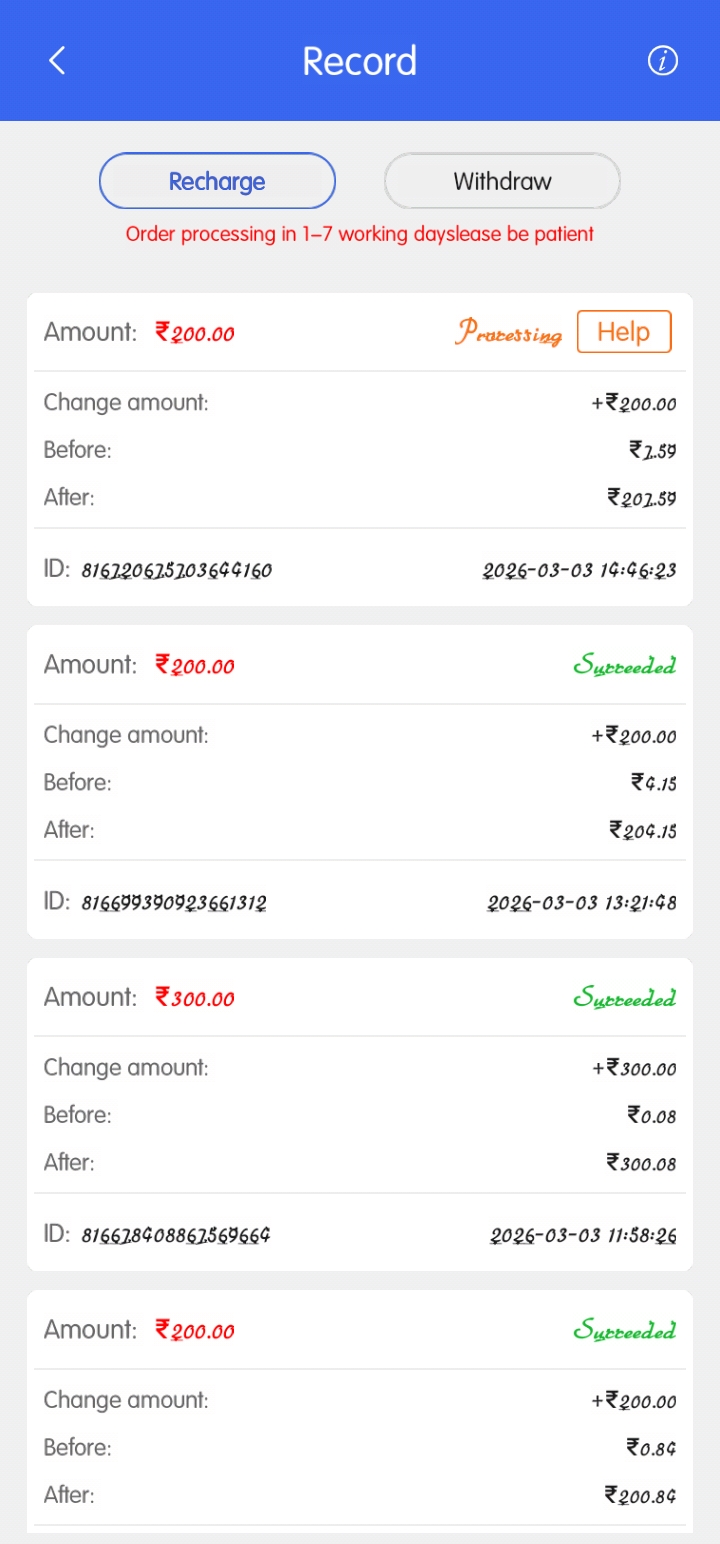720x1544 pixels.
Task: Click the After balance ₹207.59
Action: click(642, 497)
